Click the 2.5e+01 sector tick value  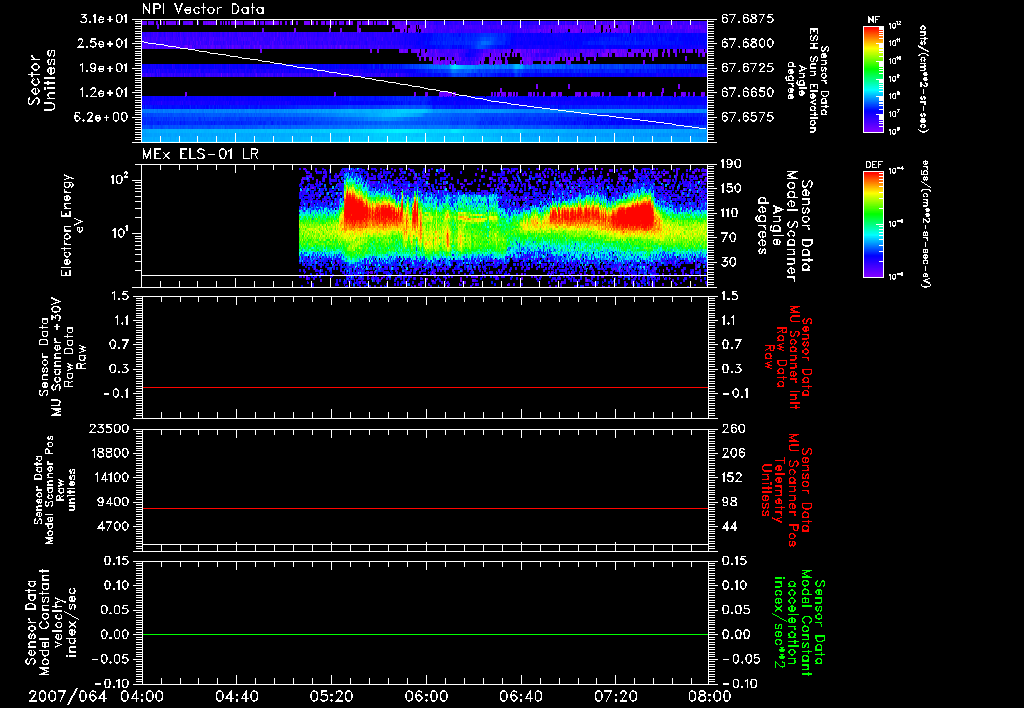click(x=103, y=43)
